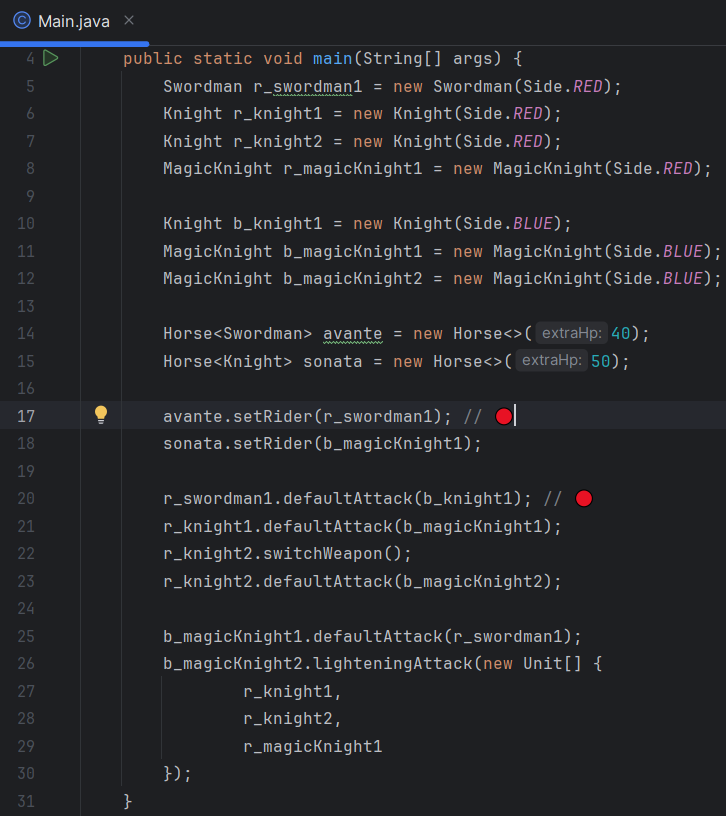
Task: Place cursor on the main method name
Action: click(x=333, y=58)
